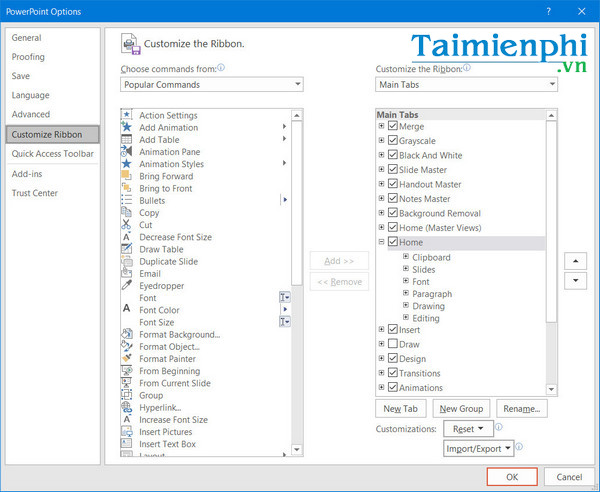Select the Insert Text Box icon
The image size is (600, 492).
[127, 444]
